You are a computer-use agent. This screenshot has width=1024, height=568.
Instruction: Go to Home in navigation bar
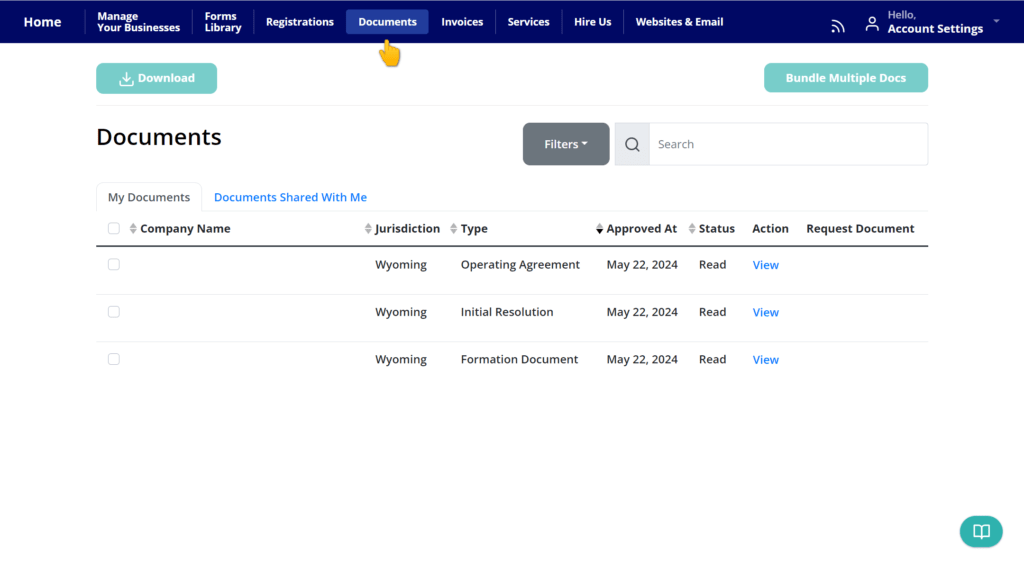coord(42,22)
